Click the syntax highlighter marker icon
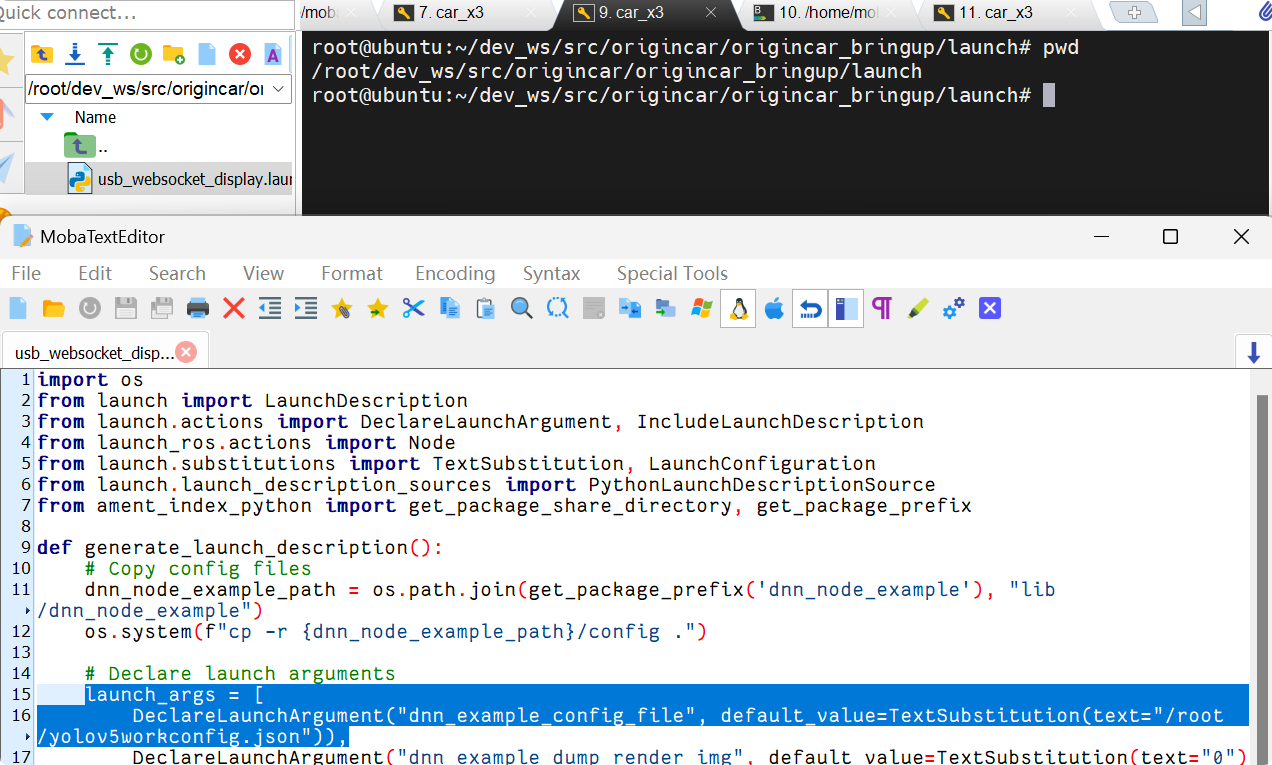The image size is (1272, 765). point(918,308)
